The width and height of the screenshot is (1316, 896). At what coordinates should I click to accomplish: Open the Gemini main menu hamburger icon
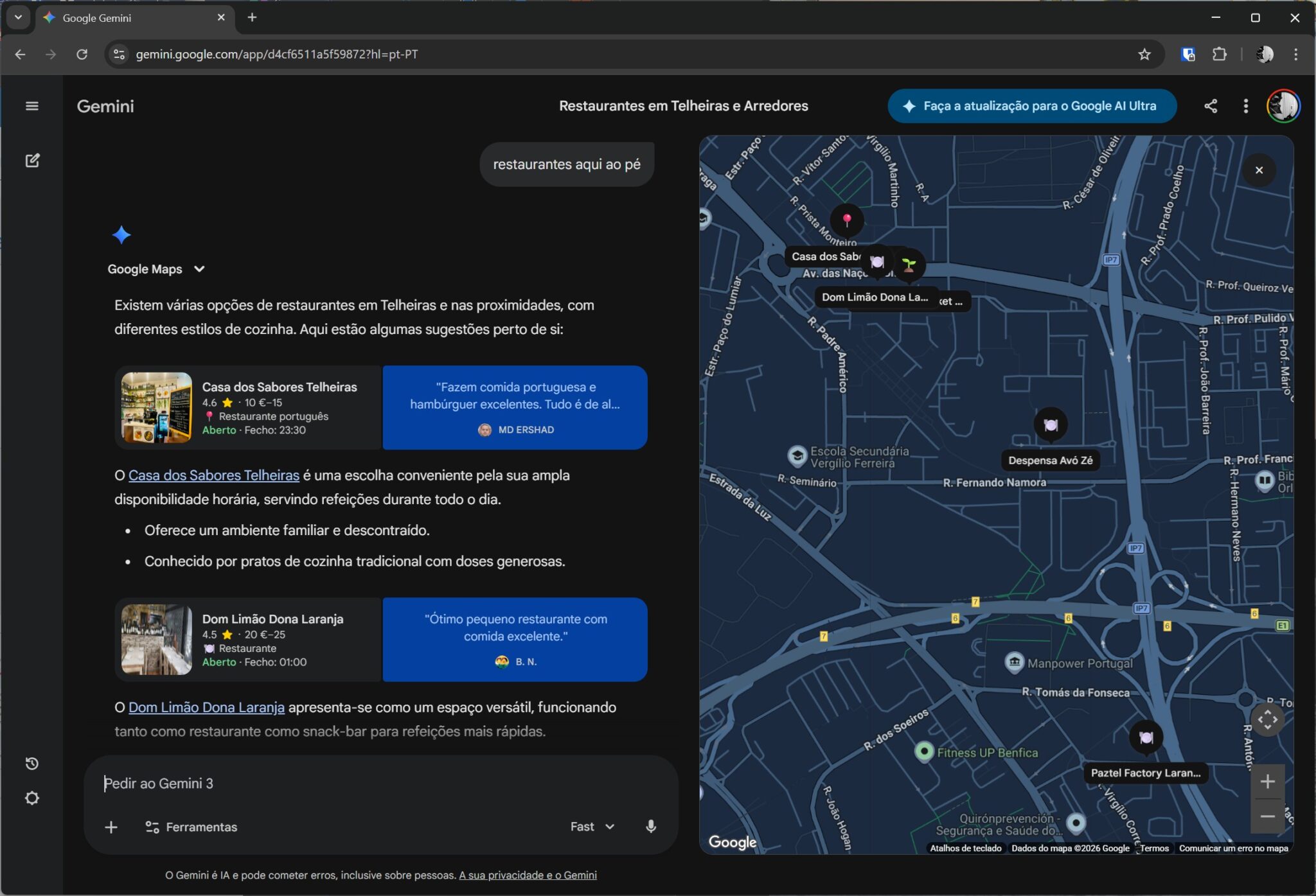31,106
